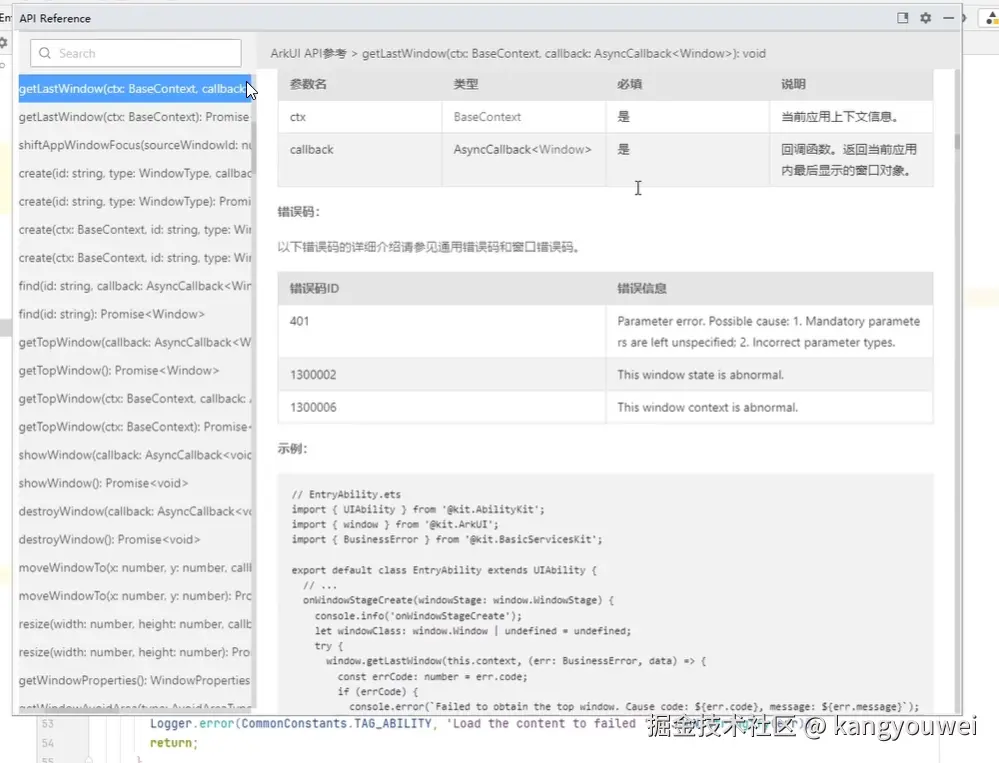Click 'return;' line in the editor behind
This screenshot has width=999, height=763.
[x=174, y=743]
